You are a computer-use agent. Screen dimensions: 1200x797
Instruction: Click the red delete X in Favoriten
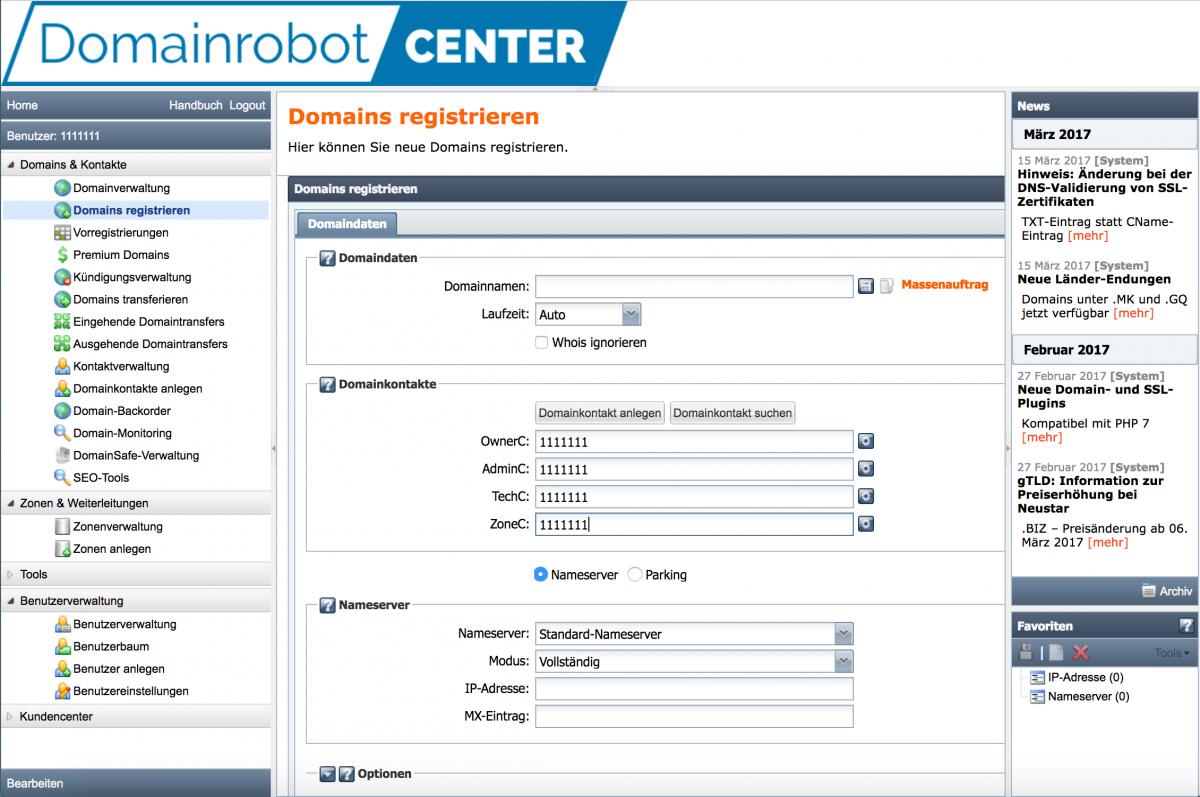pos(1081,653)
